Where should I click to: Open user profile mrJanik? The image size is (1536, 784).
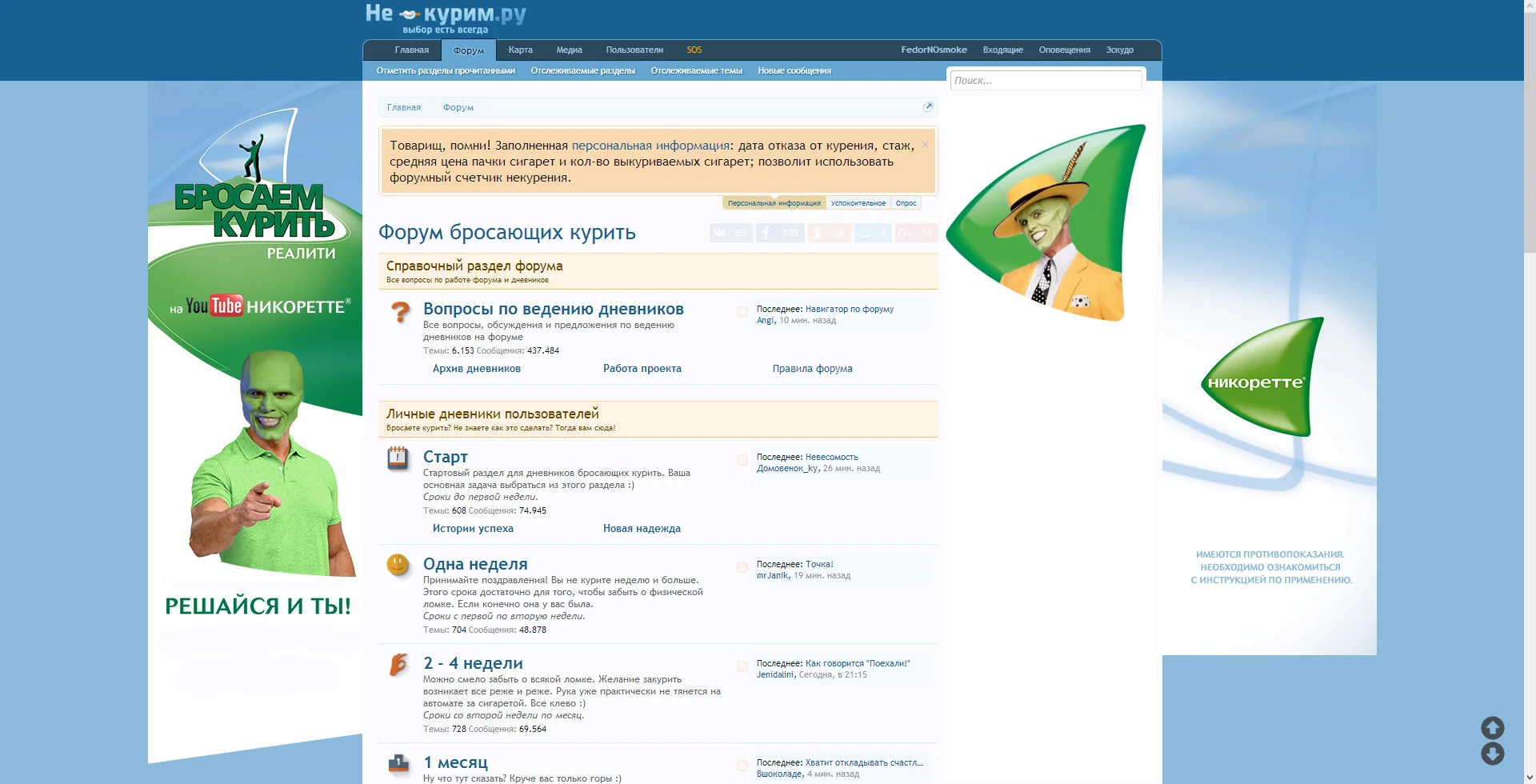(x=773, y=575)
